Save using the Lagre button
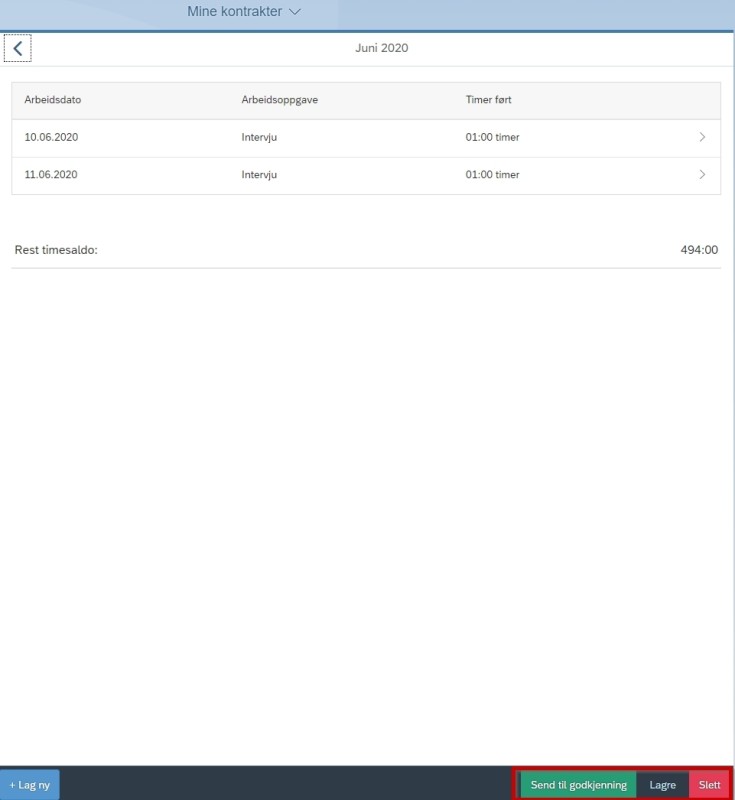 point(663,785)
